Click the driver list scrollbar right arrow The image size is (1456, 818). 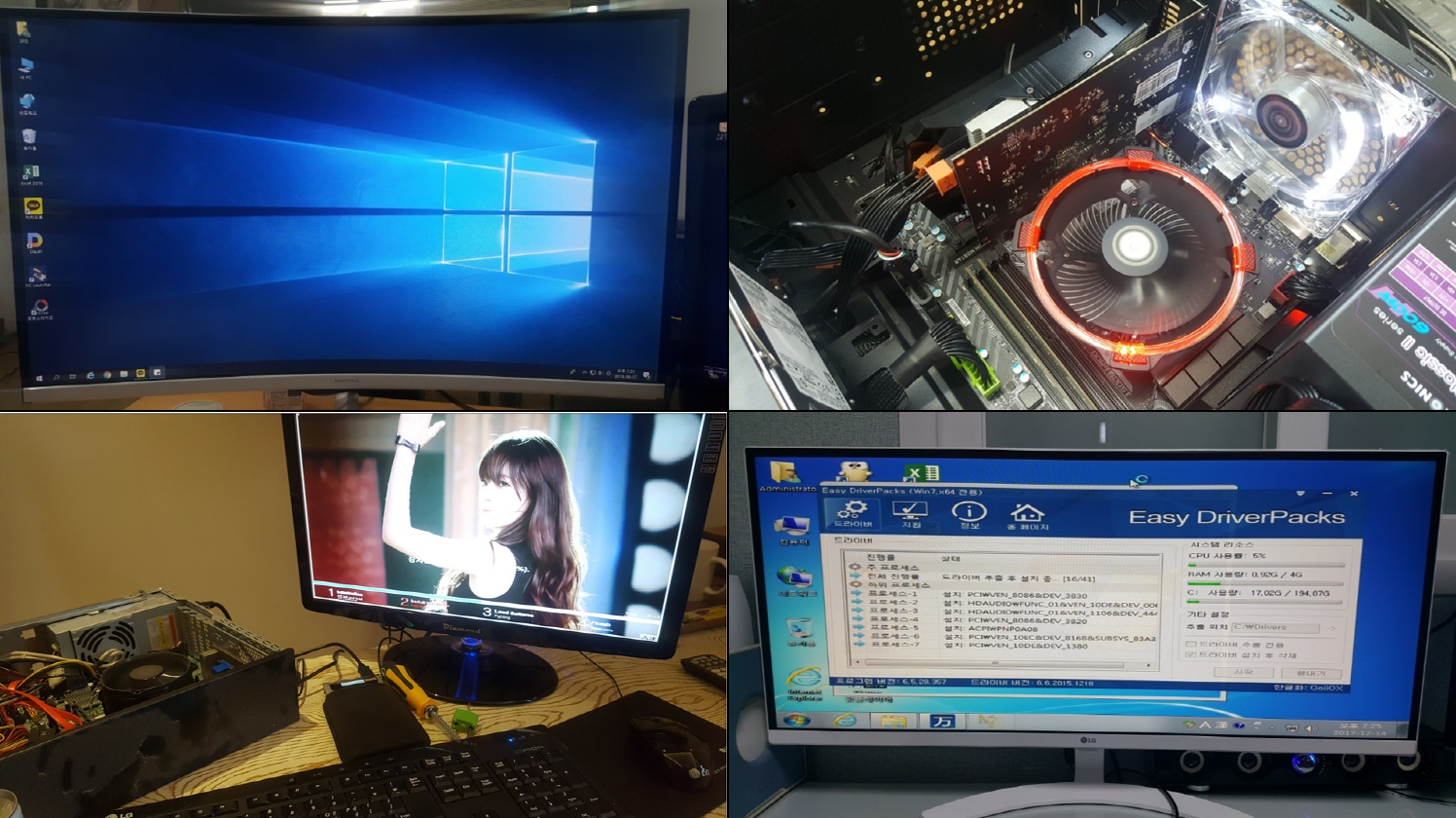coord(1149,665)
